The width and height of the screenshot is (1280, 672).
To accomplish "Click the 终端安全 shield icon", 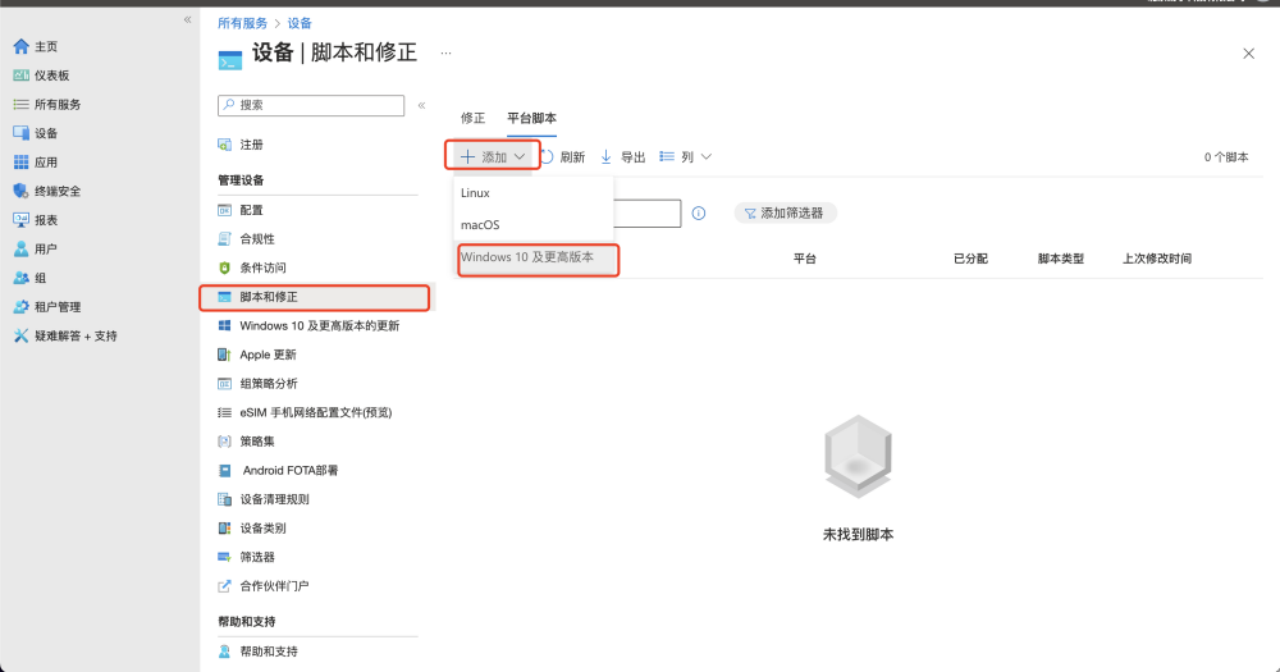I will [21, 191].
